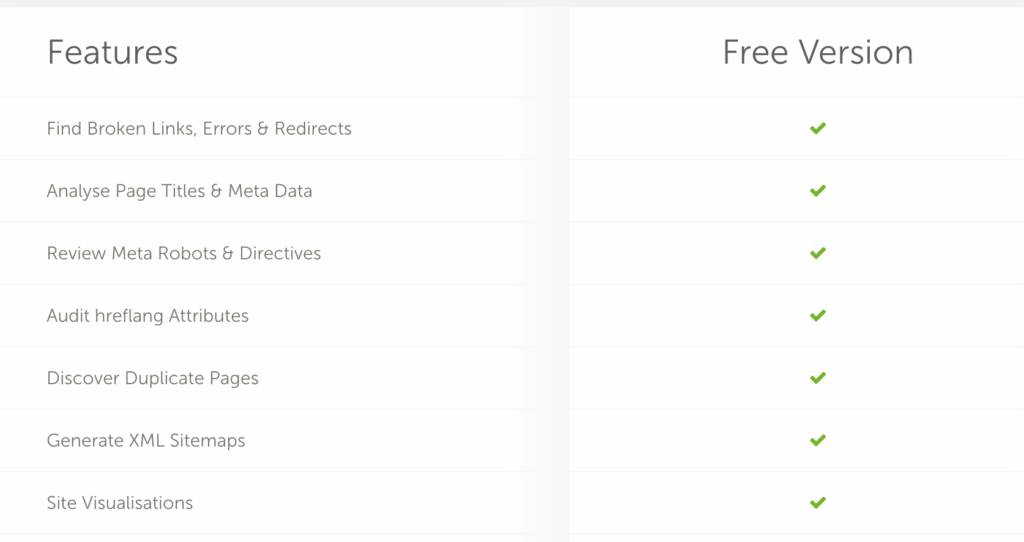The width and height of the screenshot is (1024, 542).
Task: Click the word Redirects in first row
Action: (x=313, y=129)
